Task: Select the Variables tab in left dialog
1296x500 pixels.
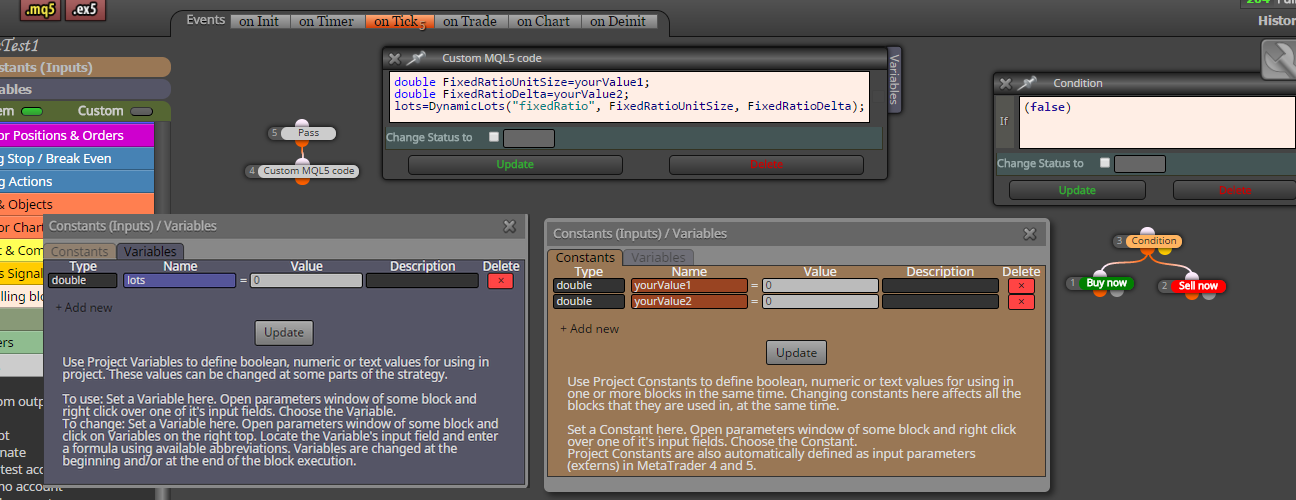Action: (150, 252)
